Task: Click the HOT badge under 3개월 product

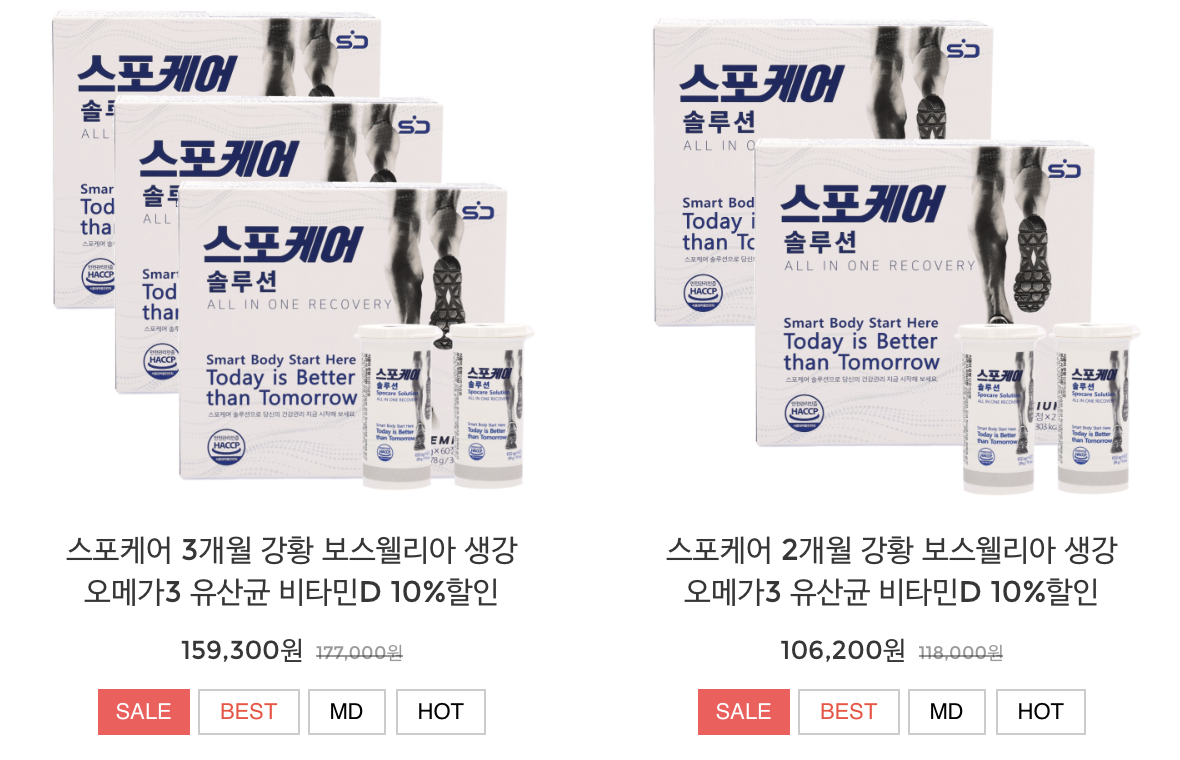Action: tap(440, 711)
